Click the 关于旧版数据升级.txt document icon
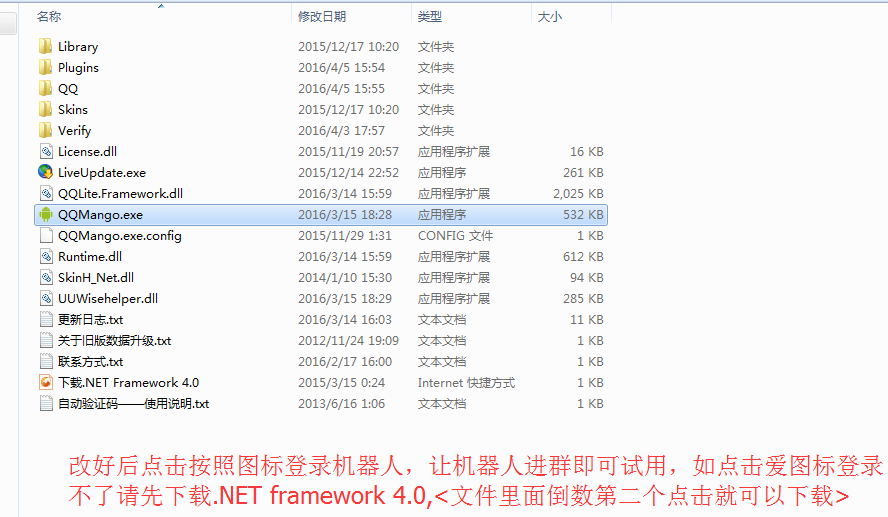 (x=46, y=340)
